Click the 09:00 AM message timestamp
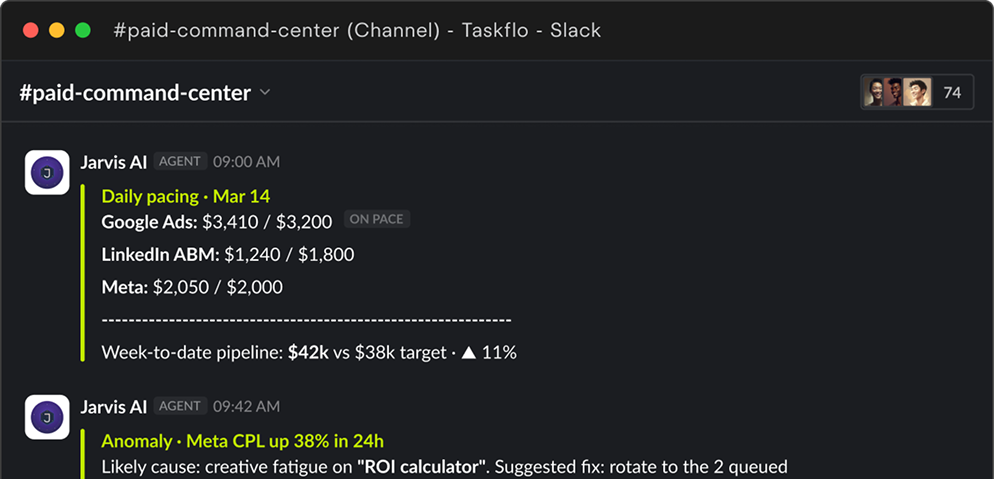The image size is (994, 479). coord(246,162)
